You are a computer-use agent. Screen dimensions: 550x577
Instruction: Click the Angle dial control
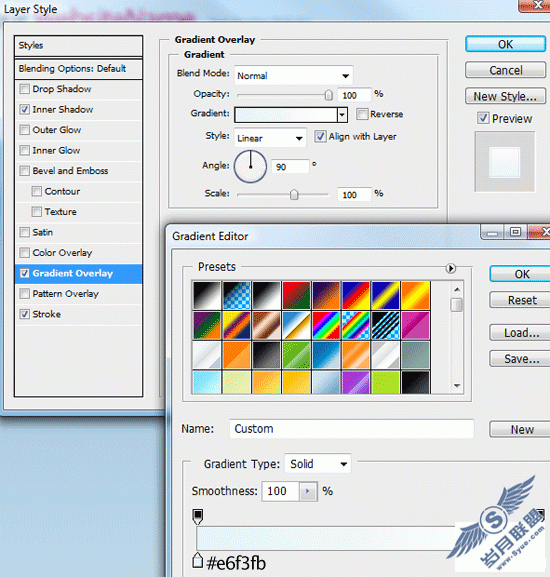251,166
